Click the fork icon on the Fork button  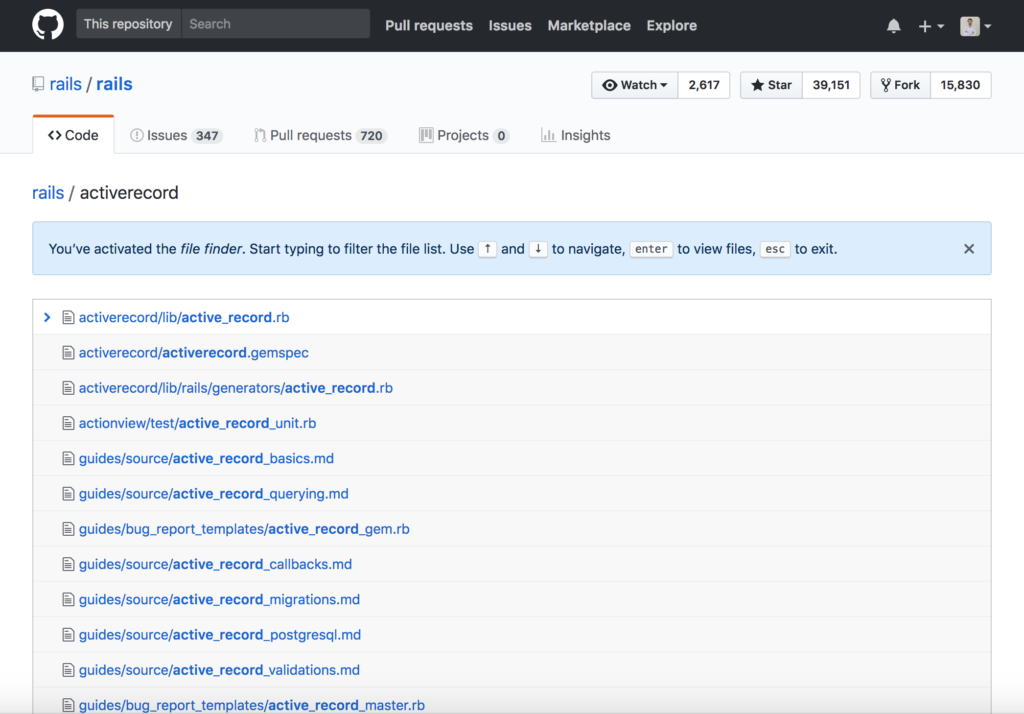click(x=885, y=85)
